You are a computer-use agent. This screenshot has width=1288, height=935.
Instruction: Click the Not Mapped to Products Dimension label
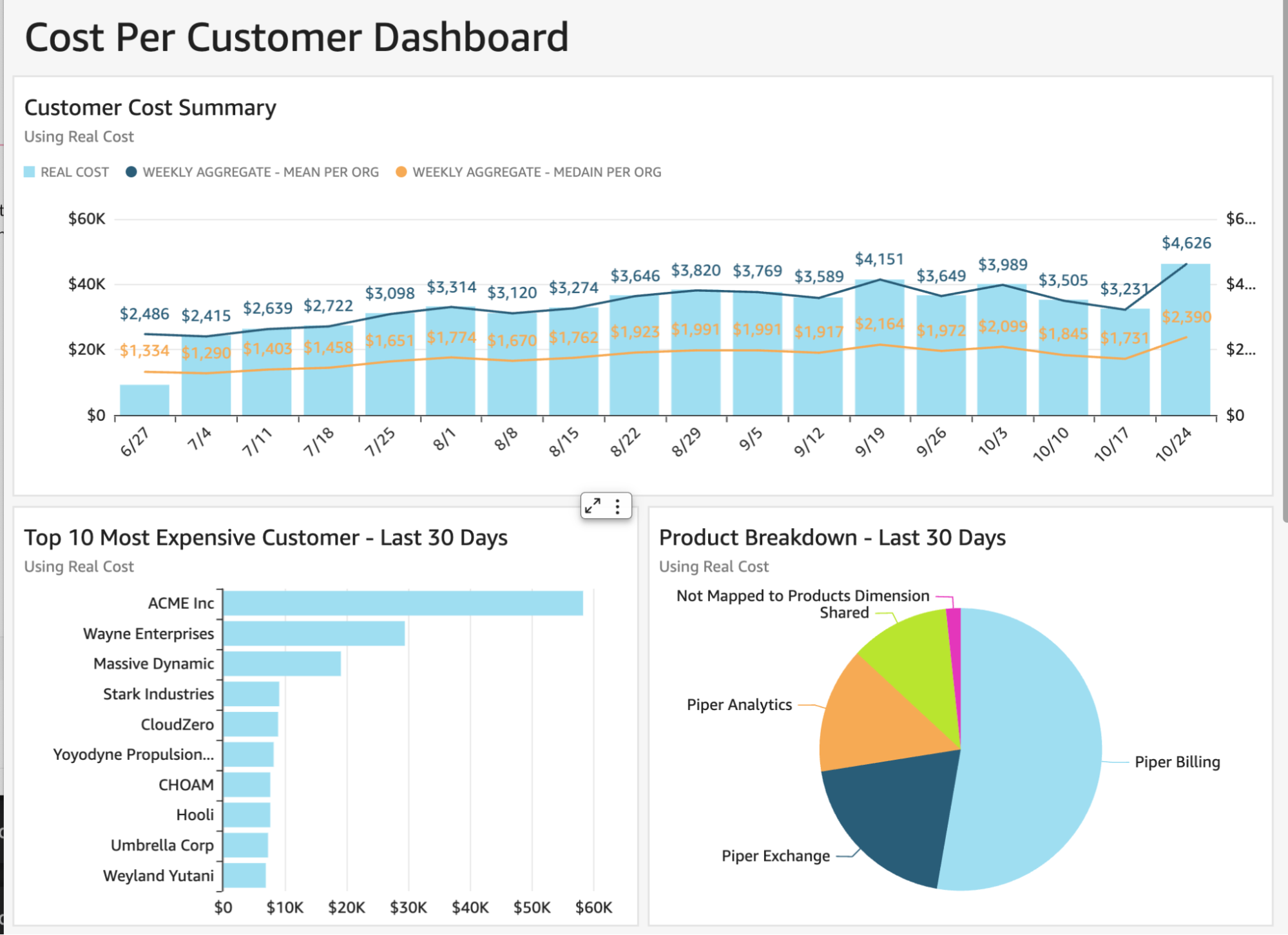tap(803, 596)
